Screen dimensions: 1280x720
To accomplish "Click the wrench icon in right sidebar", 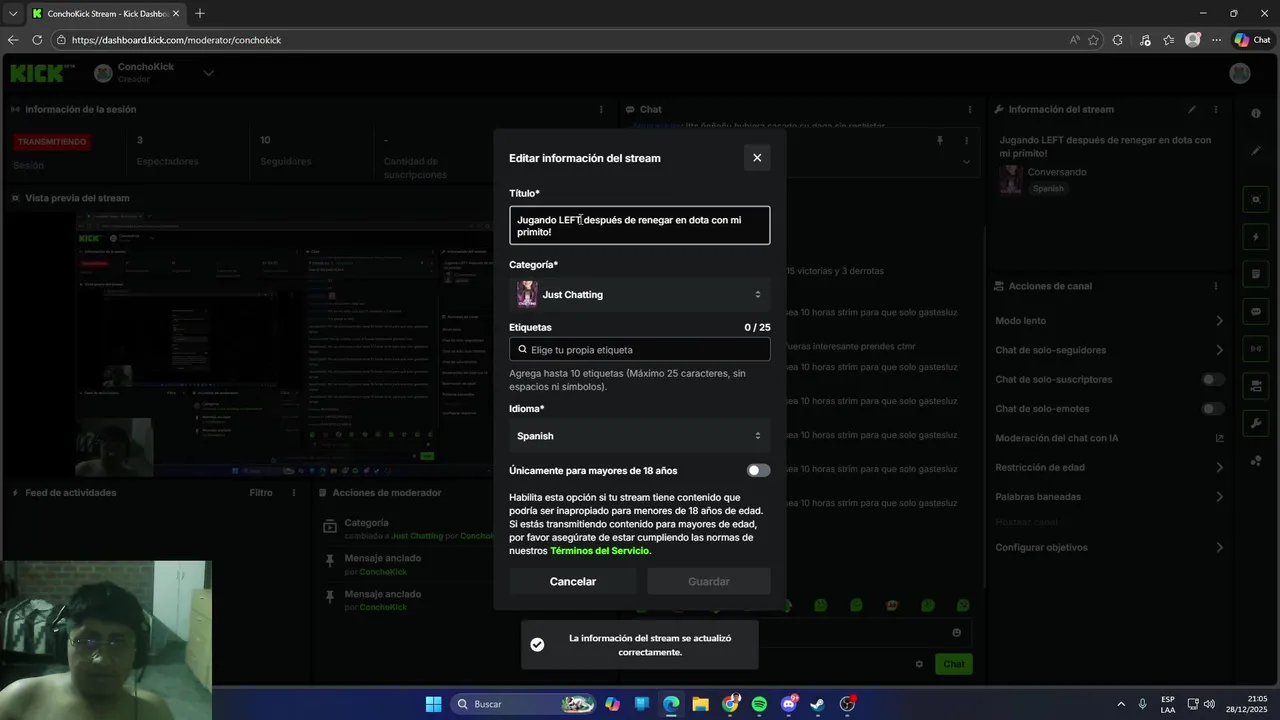I will pos(1256,423).
